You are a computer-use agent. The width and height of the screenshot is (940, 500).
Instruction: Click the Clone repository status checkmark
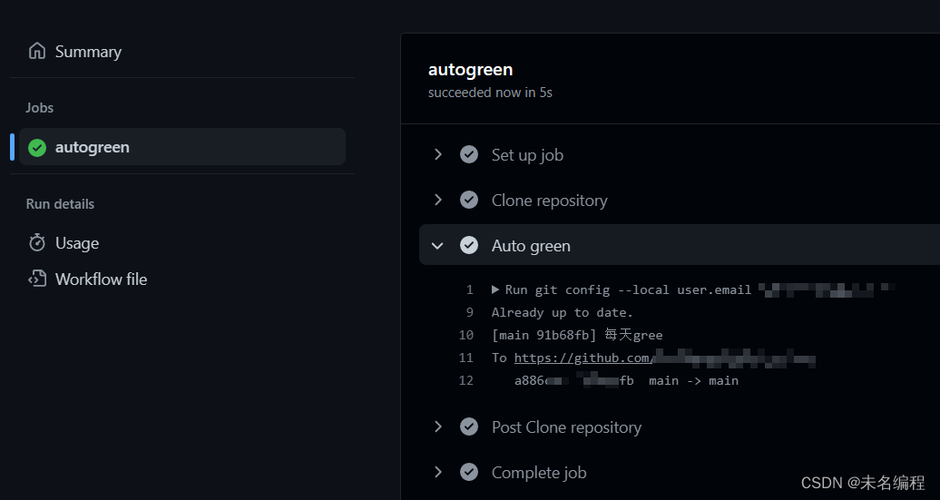[469, 200]
